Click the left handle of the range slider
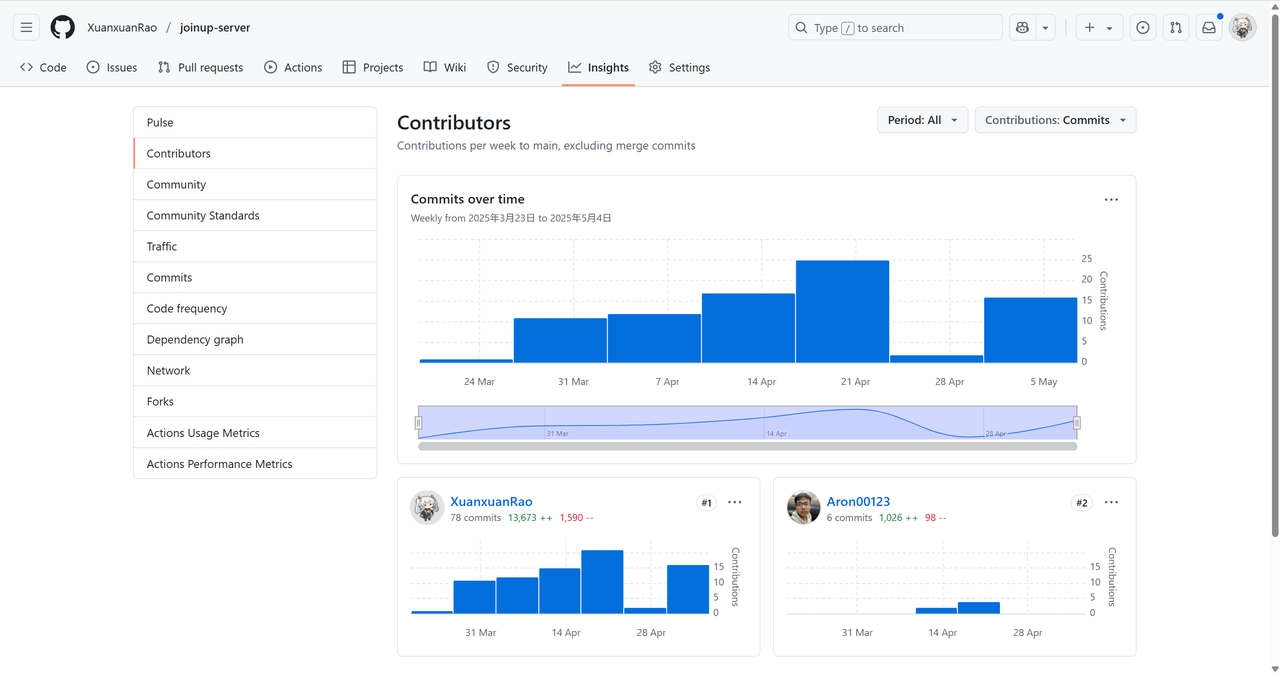 click(x=418, y=422)
